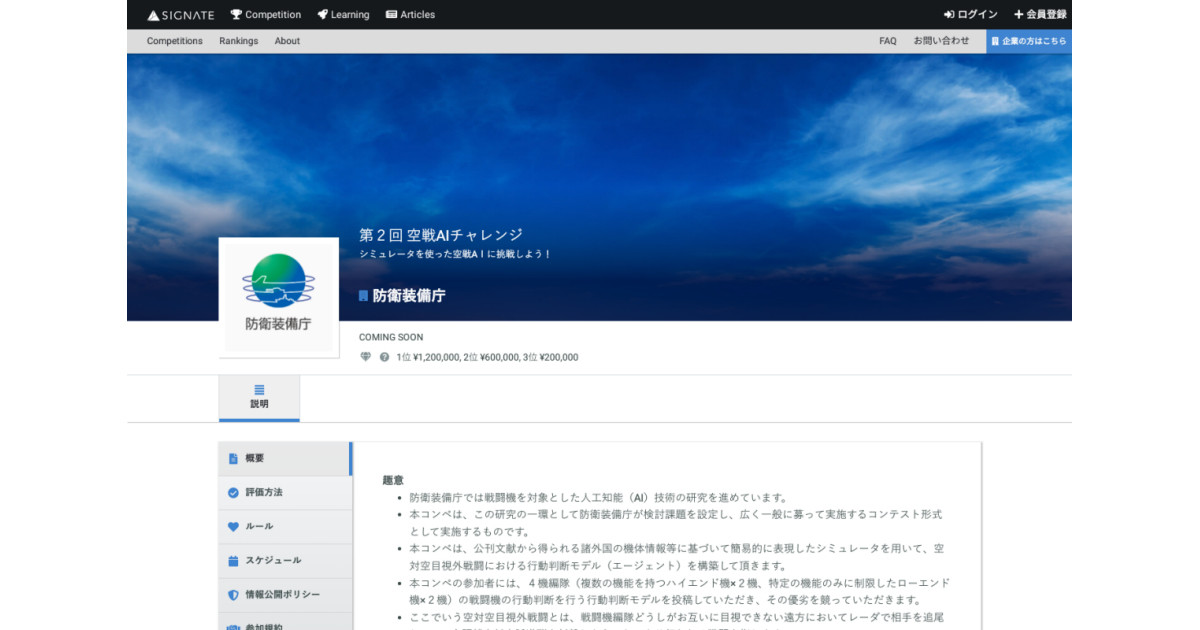1200x630 pixels.
Task: Open the Learning menu with rocket icon
Action: pos(343,15)
